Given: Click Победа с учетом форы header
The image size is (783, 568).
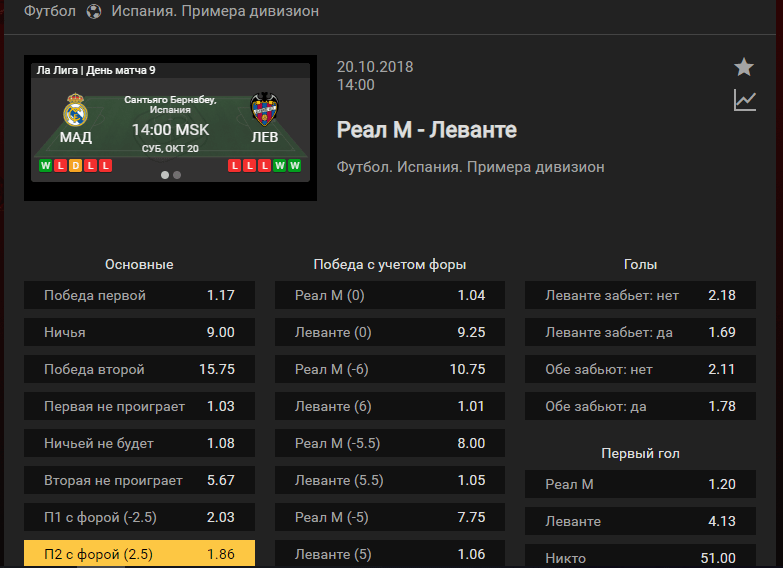Looking at the screenshot, I should coord(390,264).
